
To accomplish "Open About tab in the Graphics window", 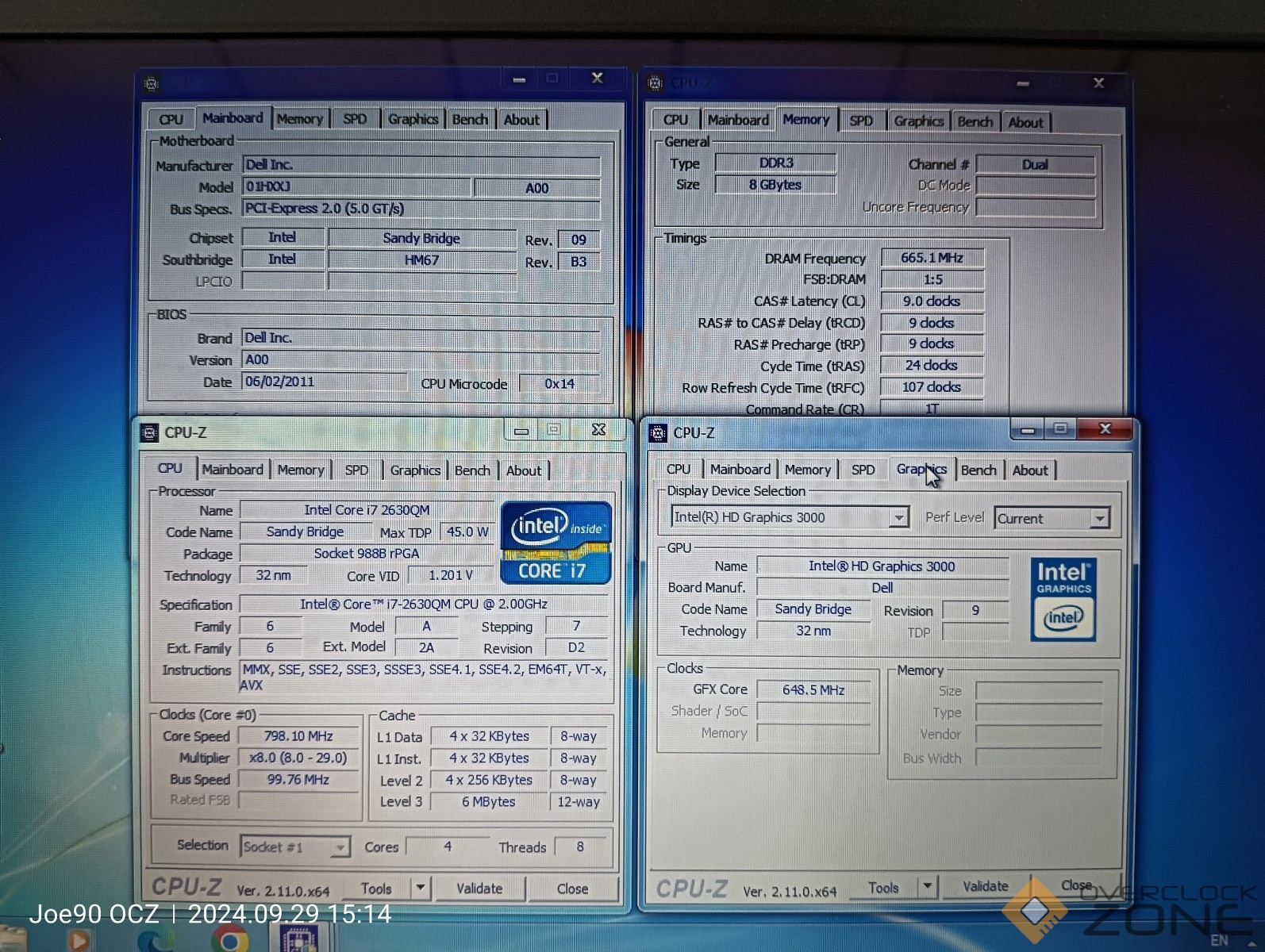I will (x=1030, y=470).
